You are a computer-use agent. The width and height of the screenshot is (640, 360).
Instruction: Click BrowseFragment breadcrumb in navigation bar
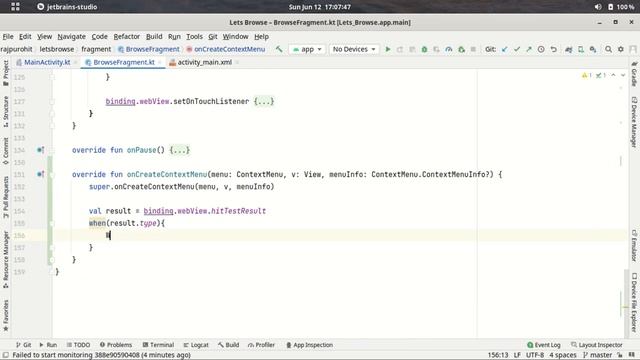pos(149,49)
